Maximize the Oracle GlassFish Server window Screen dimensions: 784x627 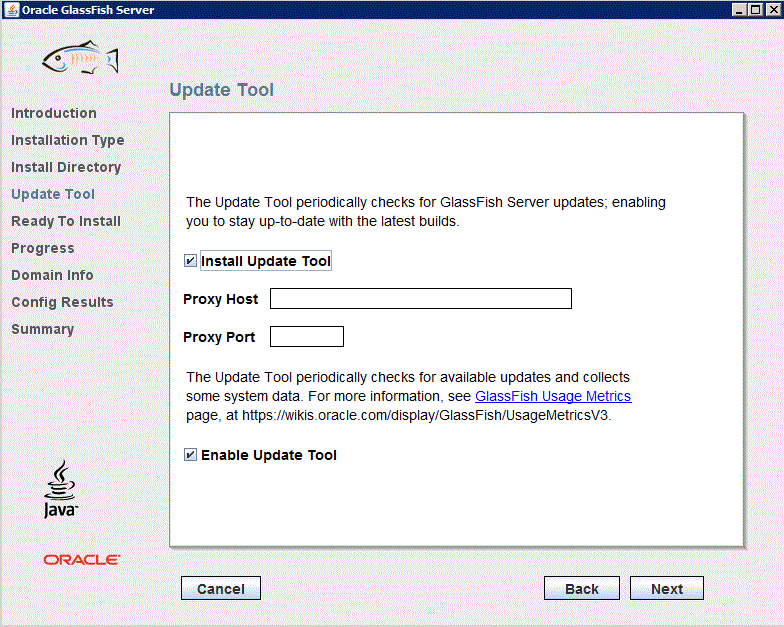[x=756, y=10]
